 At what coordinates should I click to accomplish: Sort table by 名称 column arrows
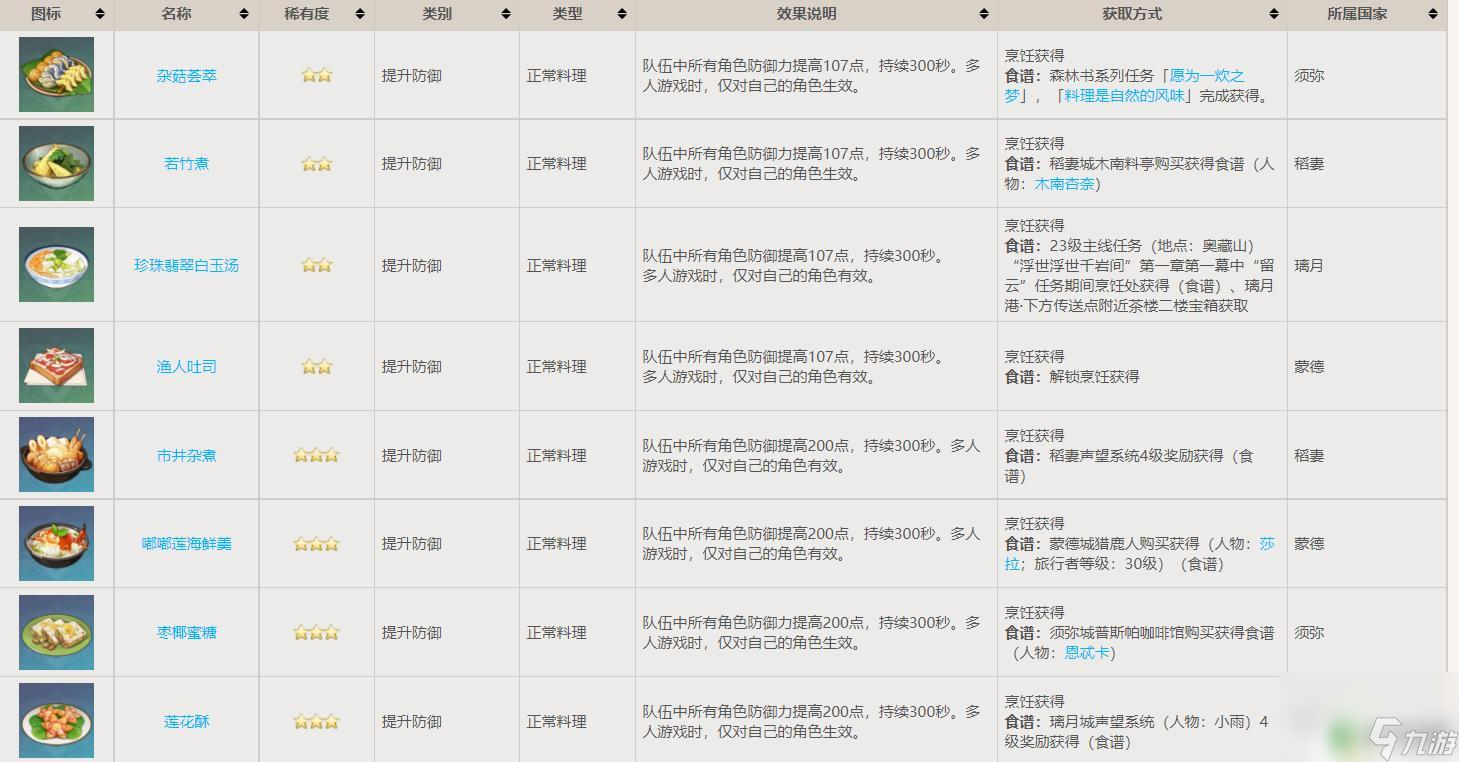[x=244, y=14]
